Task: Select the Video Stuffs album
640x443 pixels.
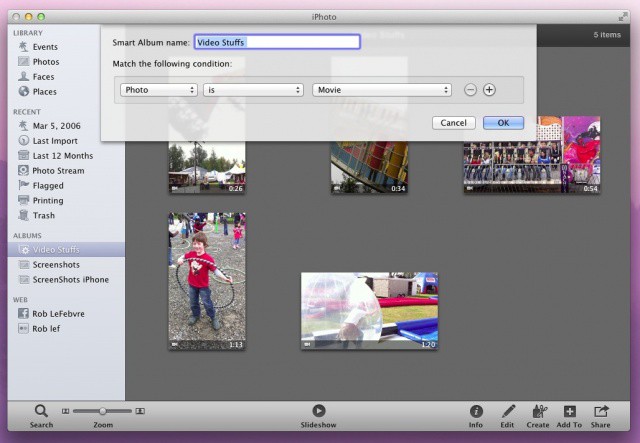Action: point(56,250)
